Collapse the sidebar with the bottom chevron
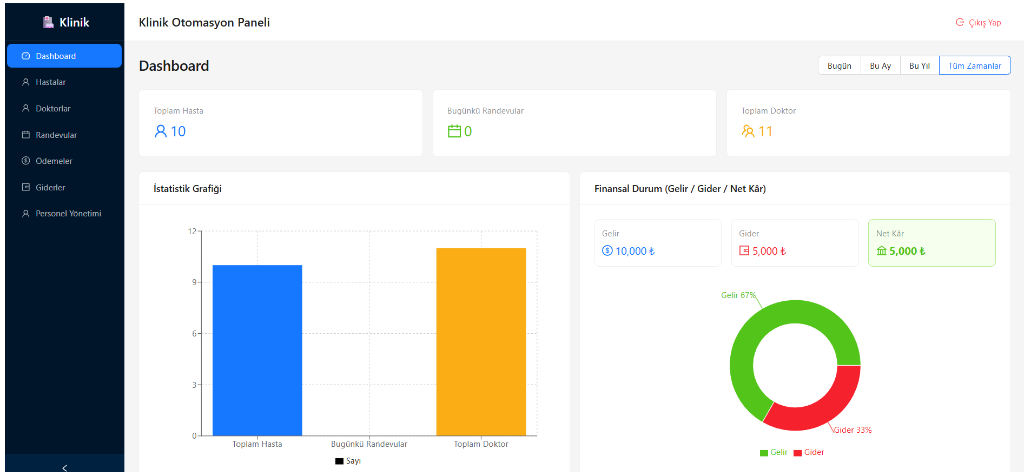 pyautogui.click(x=65, y=467)
